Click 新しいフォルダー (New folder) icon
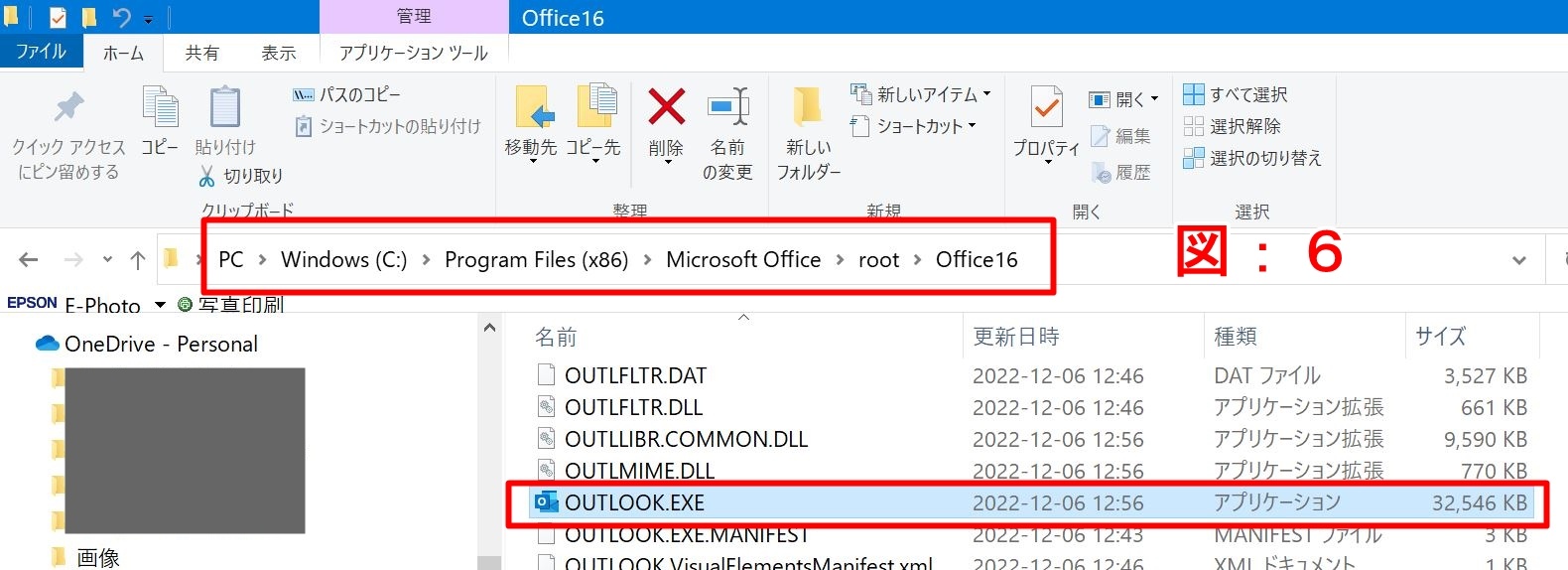This screenshot has width=1568, height=570. point(807,107)
